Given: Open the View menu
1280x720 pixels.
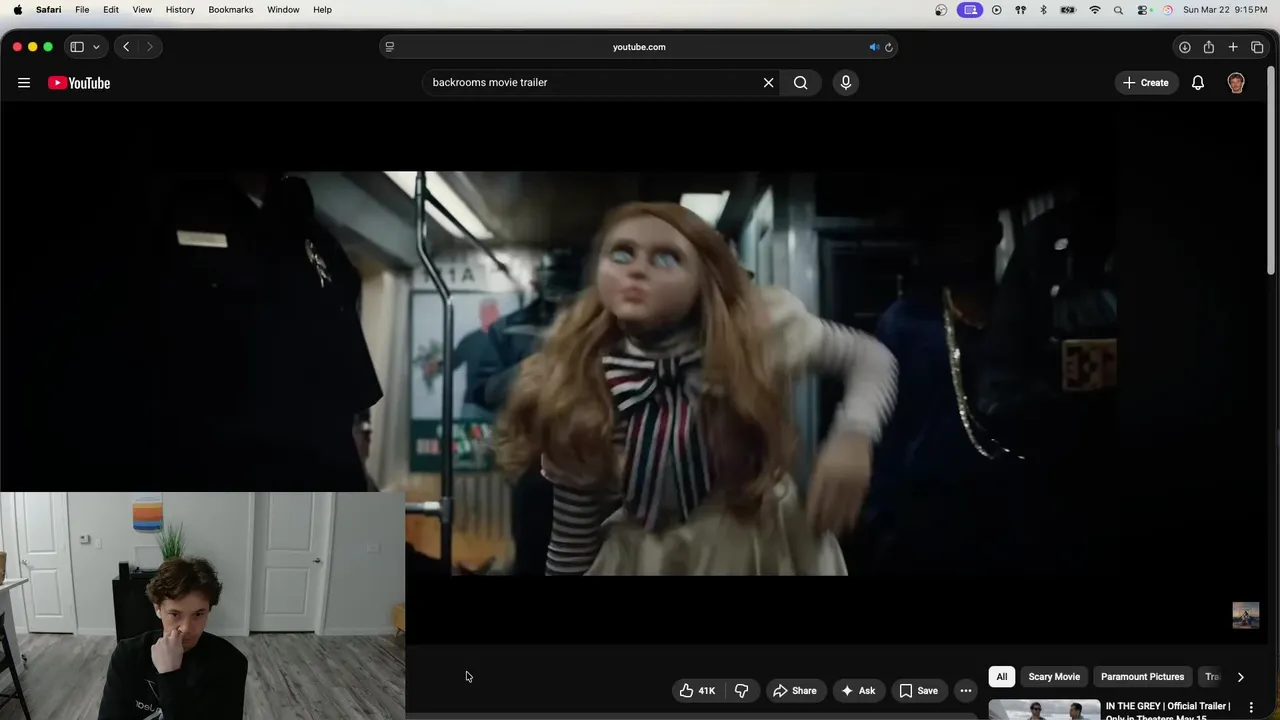Looking at the screenshot, I should pos(142,10).
